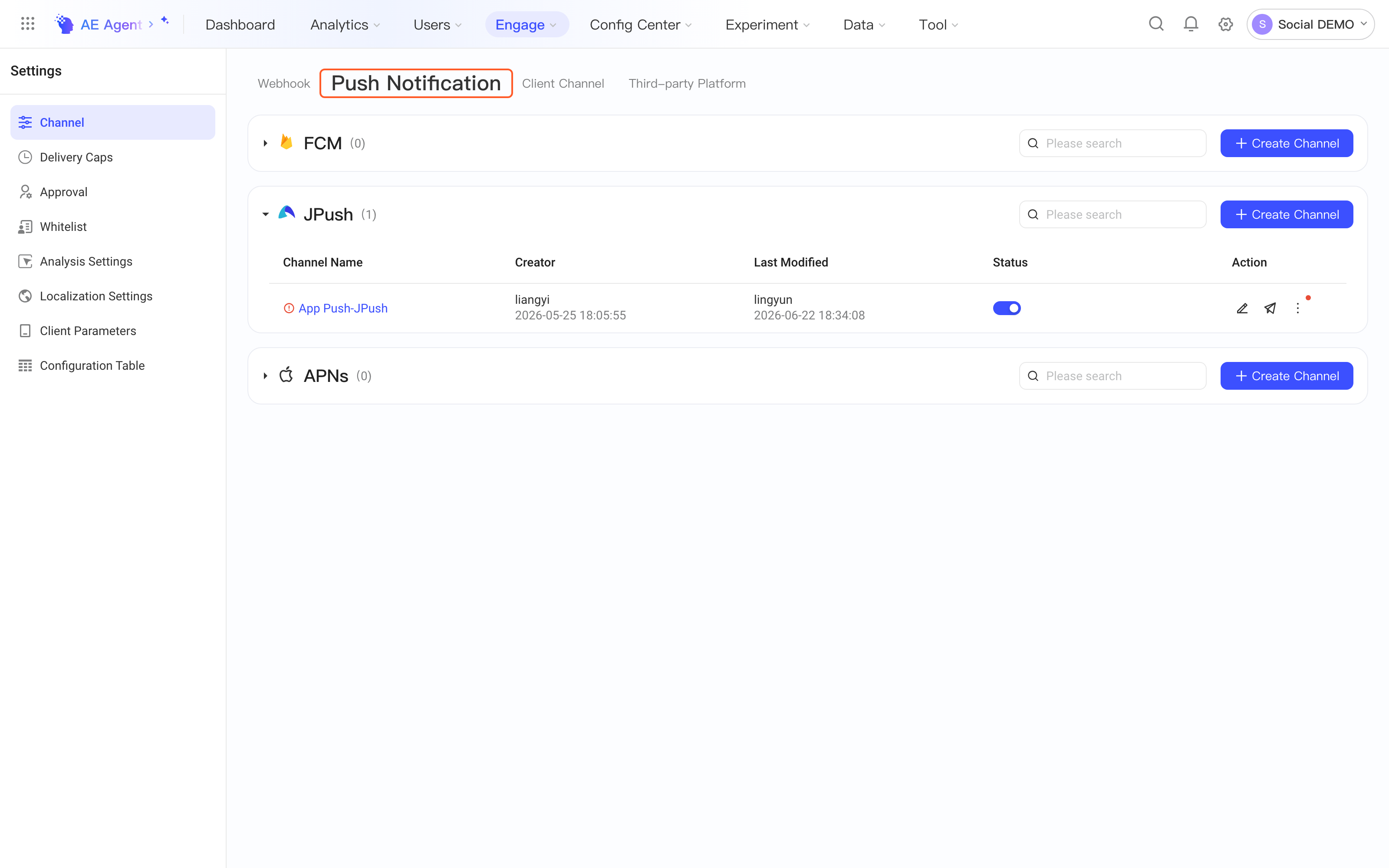Open Approval in sidebar

coord(112,192)
